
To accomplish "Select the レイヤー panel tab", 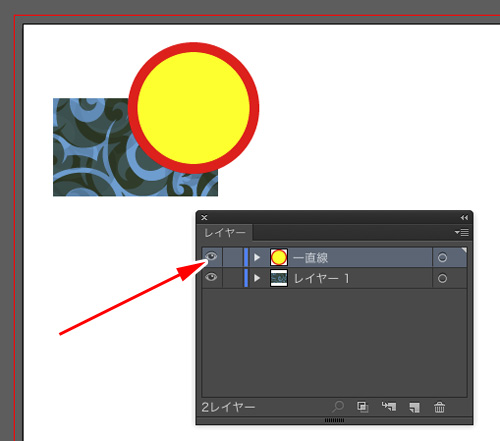I will pos(225,233).
